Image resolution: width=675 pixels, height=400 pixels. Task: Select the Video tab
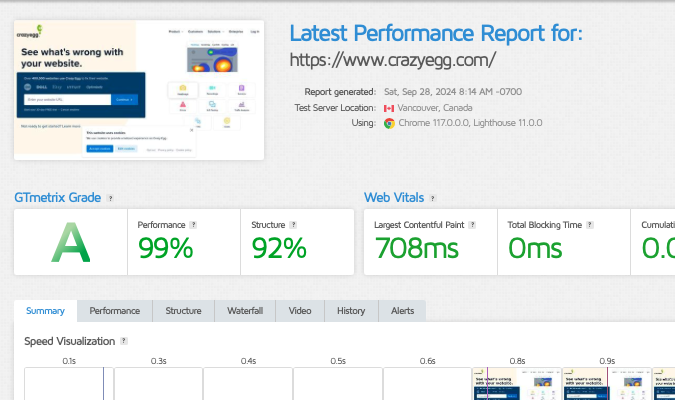tap(300, 311)
